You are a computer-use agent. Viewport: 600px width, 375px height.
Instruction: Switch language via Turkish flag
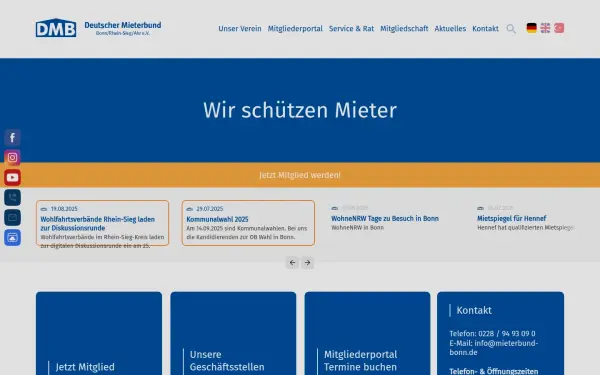(x=559, y=28)
